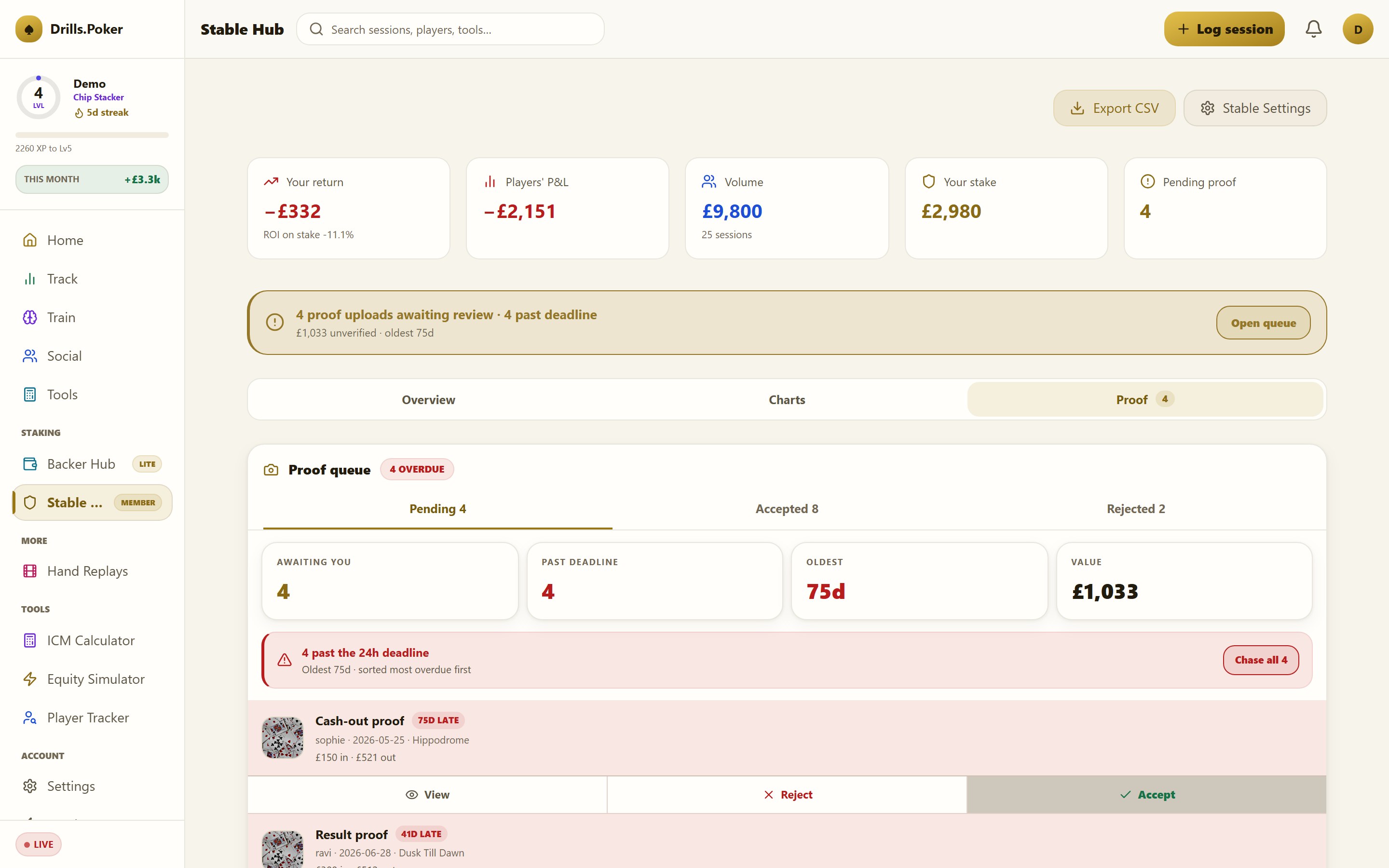Click the Volume users icon
The image size is (1389, 868).
[x=709, y=181]
